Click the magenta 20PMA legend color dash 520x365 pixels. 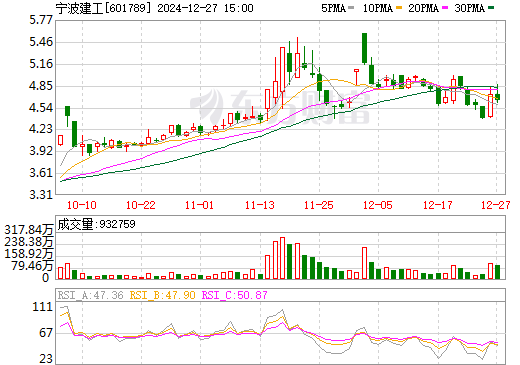[444, 8]
